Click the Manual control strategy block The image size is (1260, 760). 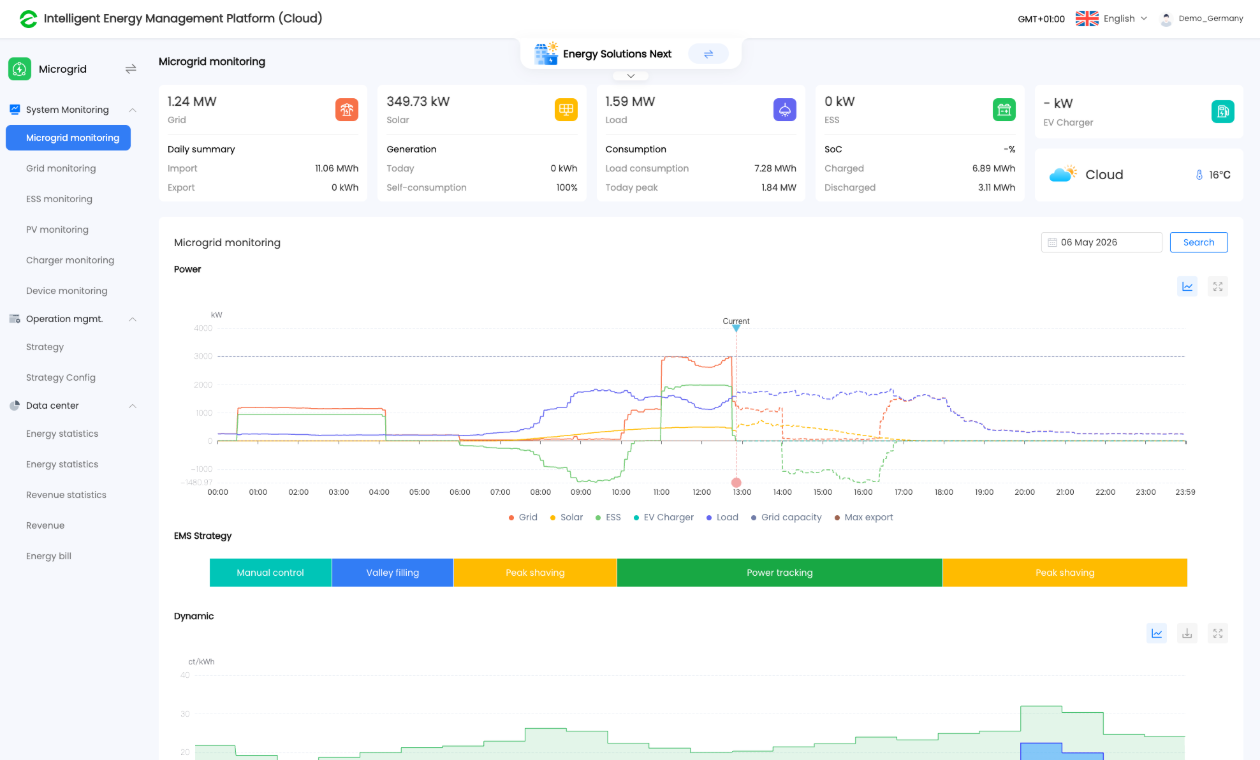(270, 573)
